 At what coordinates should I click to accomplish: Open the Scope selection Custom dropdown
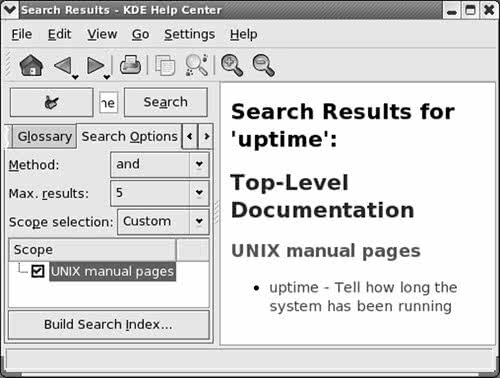click(163, 222)
